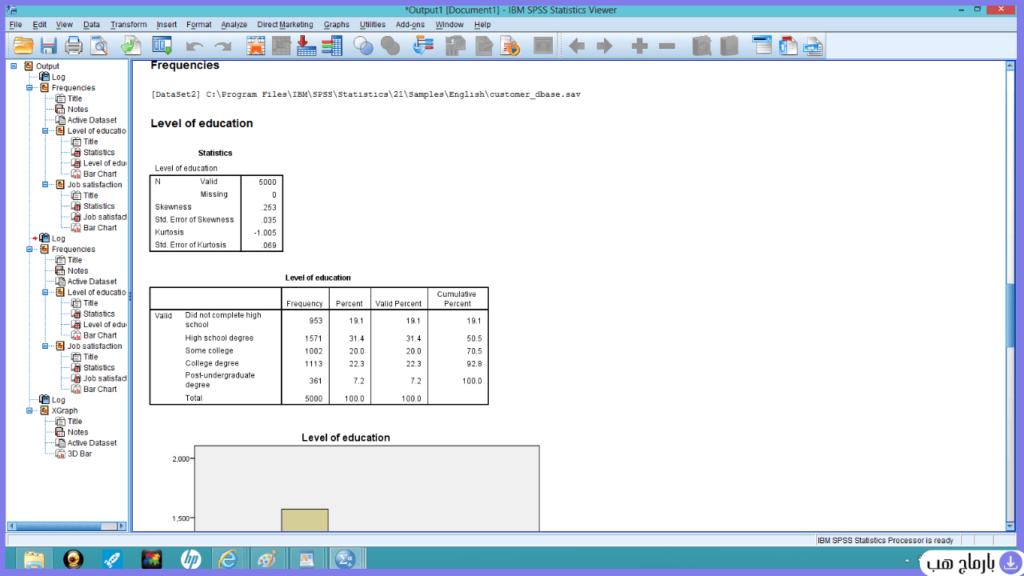Click the "Post-undergraduate degree" row label
This screenshot has height=576, width=1024.
click(220, 380)
